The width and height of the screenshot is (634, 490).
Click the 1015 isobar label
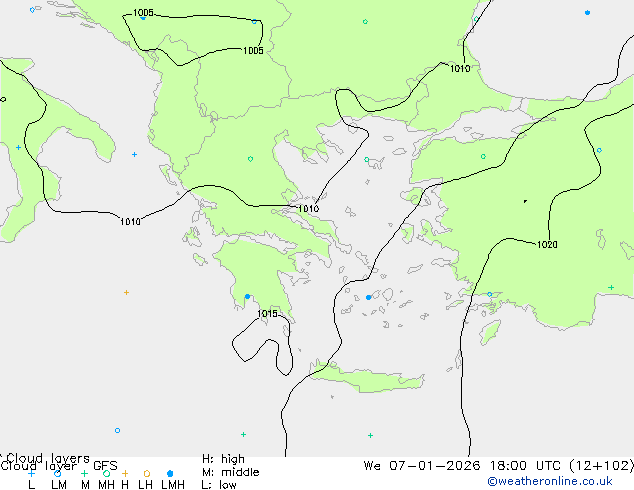pos(267,314)
